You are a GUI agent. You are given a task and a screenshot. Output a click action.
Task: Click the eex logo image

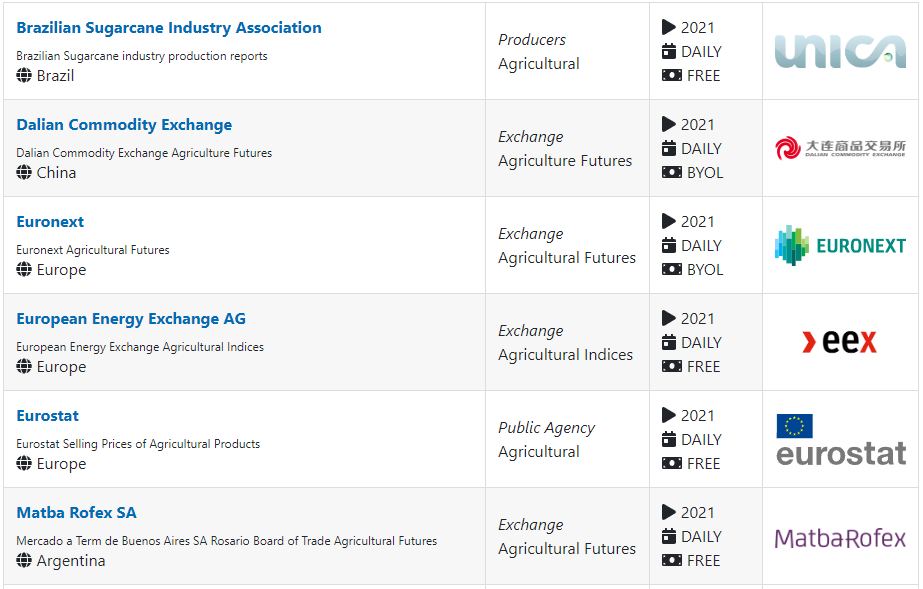pyautogui.click(x=840, y=342)
